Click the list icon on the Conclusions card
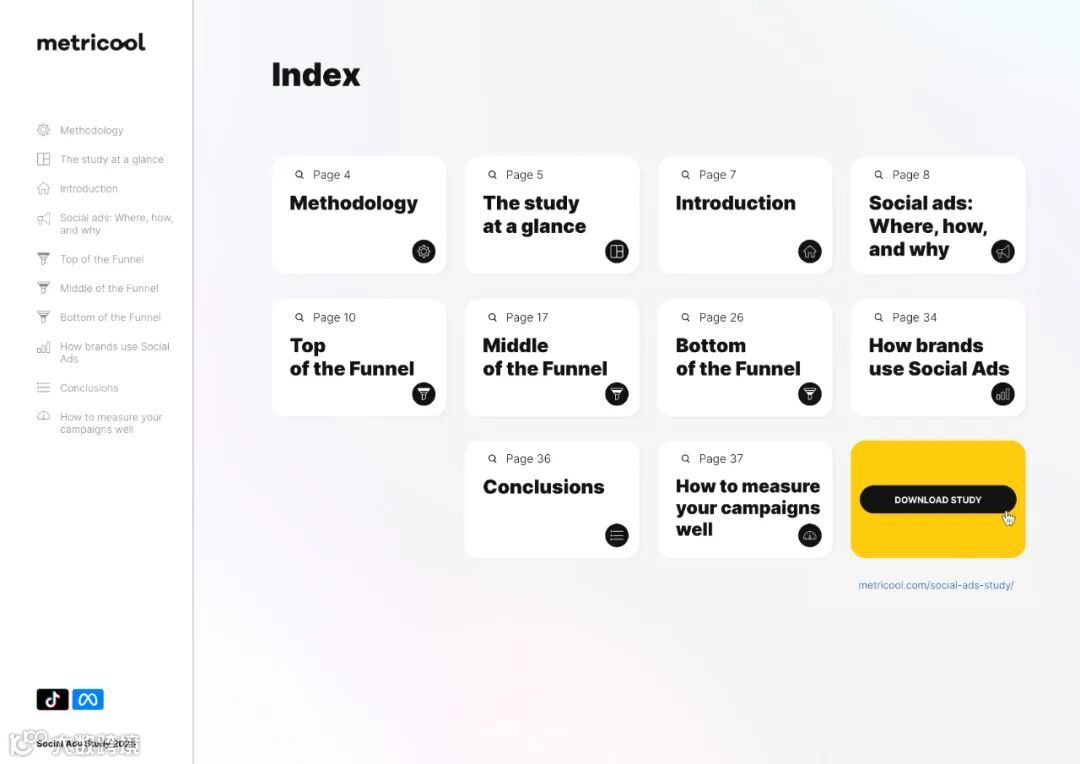The height and width of the screenshot is (764, 1080). click(x=617, y=535)
